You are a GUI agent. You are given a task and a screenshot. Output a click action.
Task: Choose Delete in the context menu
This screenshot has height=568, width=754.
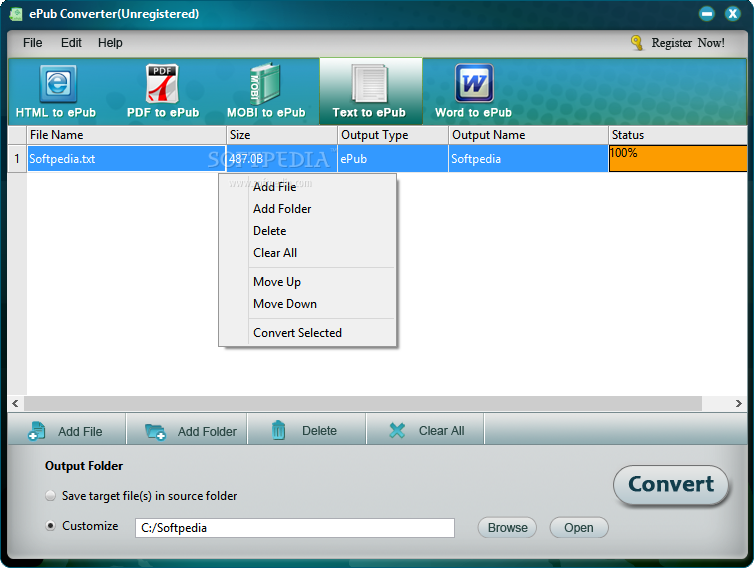308,231
